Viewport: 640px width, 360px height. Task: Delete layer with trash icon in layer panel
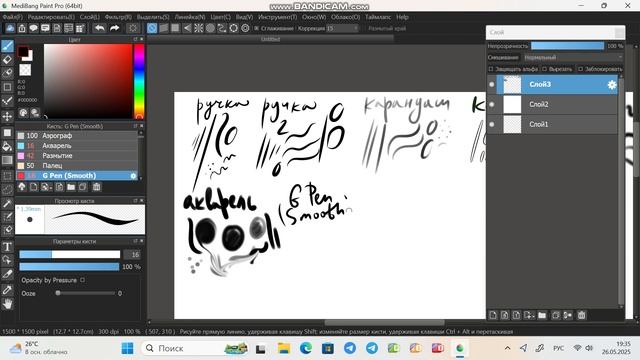pyautogui.click(x=582, y=315)
